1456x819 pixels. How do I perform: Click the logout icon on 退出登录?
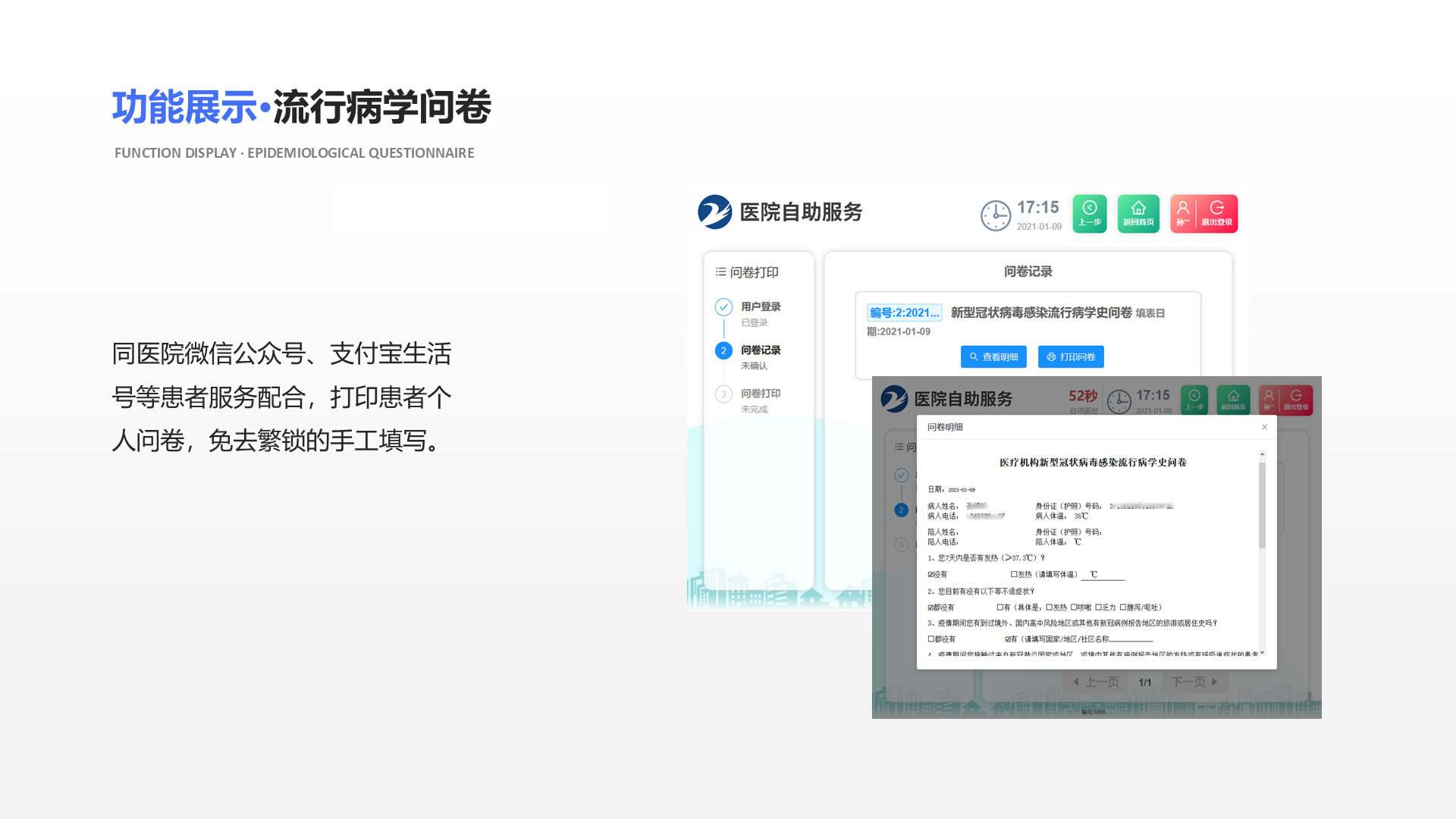point(1218,208)
